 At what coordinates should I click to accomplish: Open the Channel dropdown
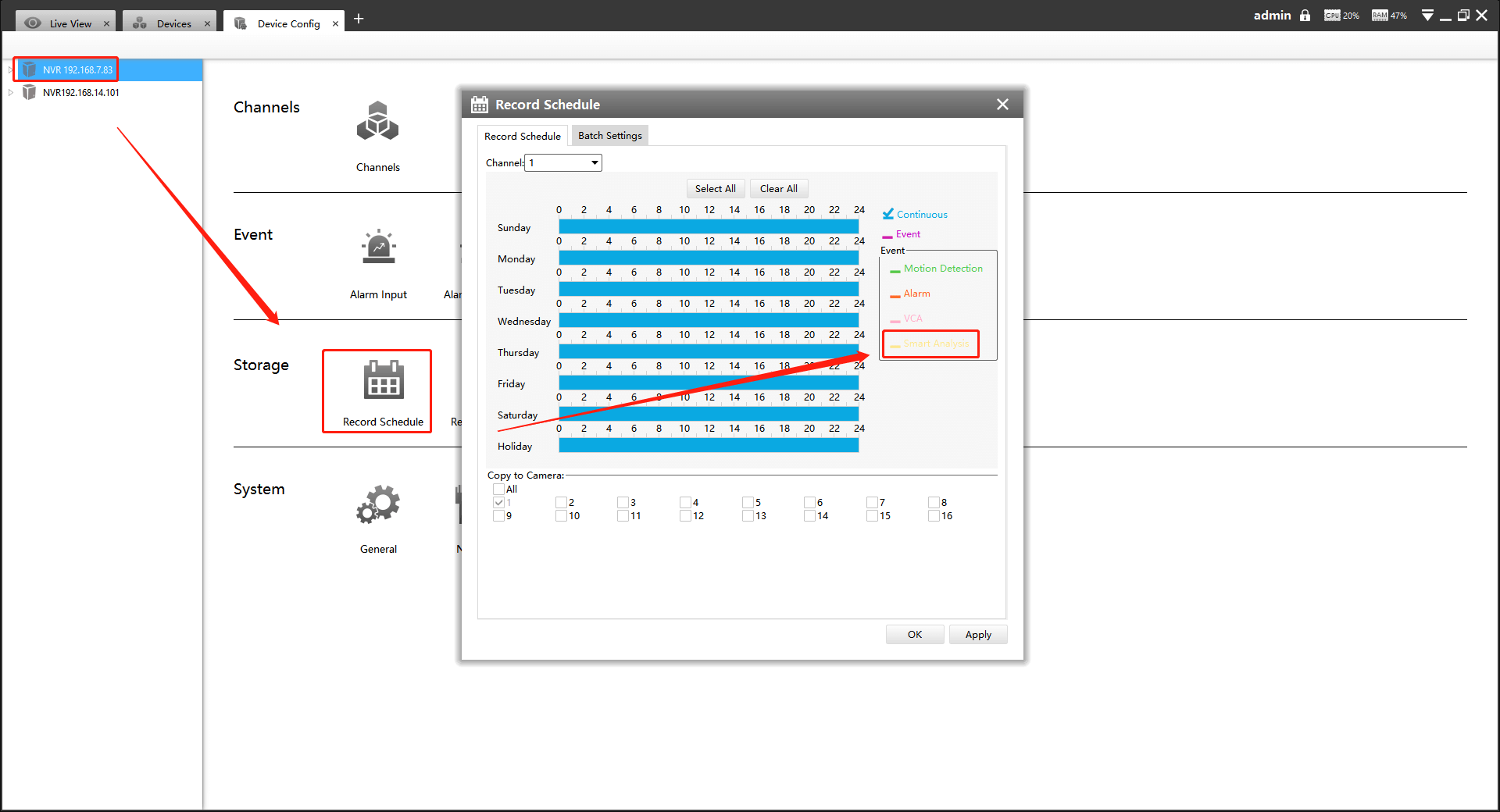click(x=563, y=163)
